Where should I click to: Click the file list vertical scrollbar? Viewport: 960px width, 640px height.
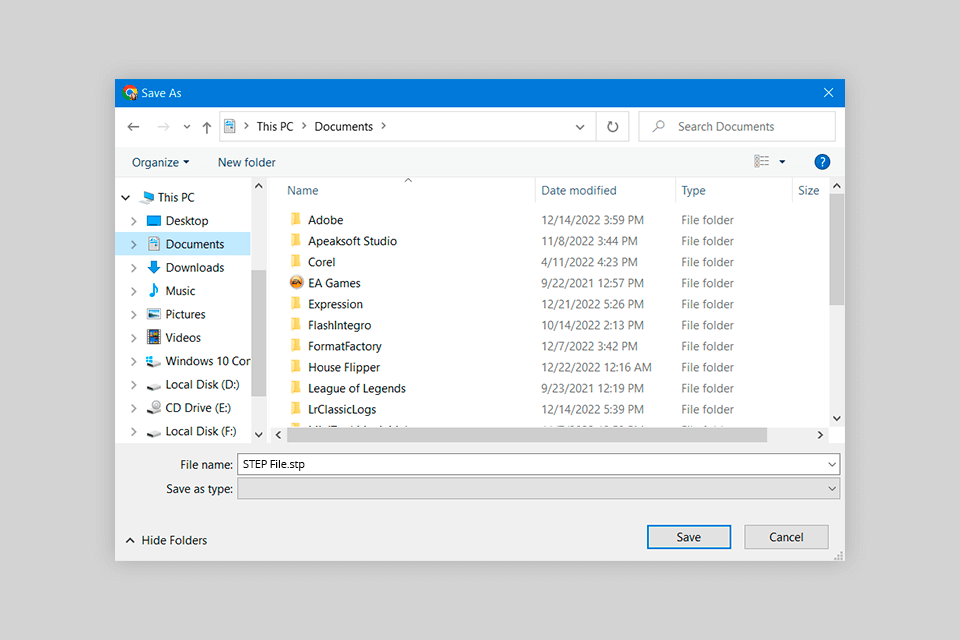837,249
